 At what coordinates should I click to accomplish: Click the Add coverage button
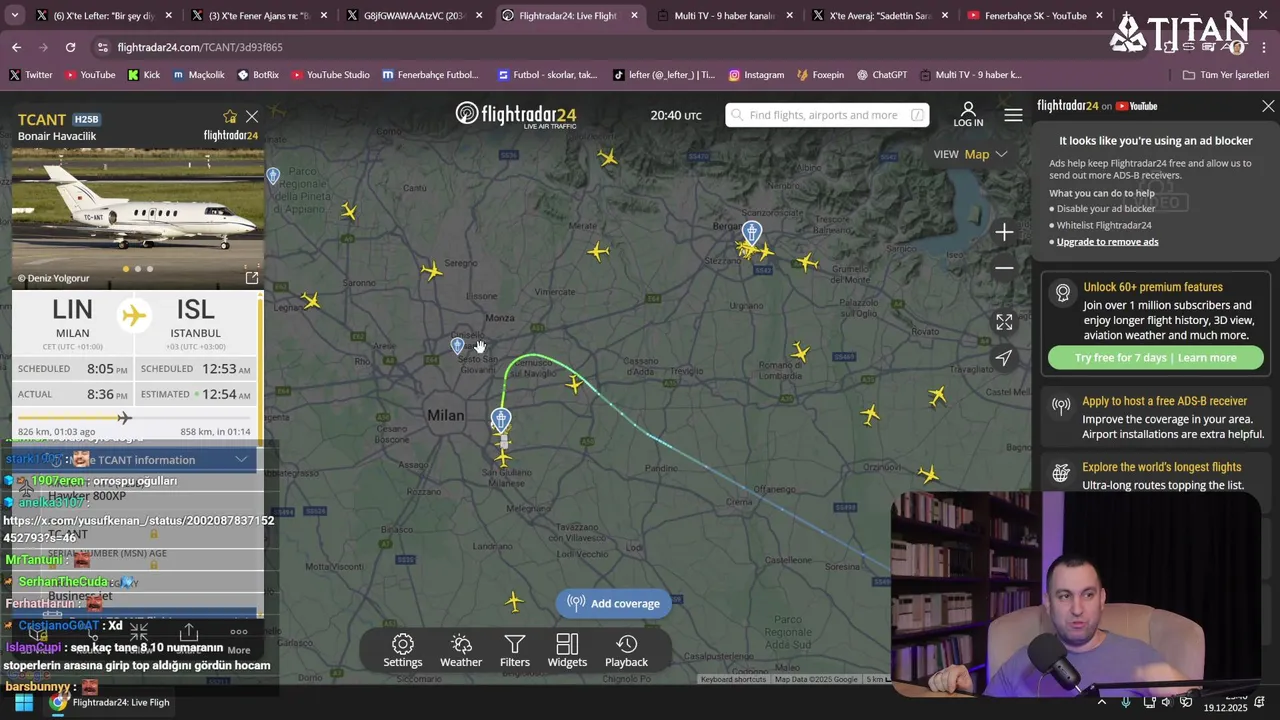[614, 603]
